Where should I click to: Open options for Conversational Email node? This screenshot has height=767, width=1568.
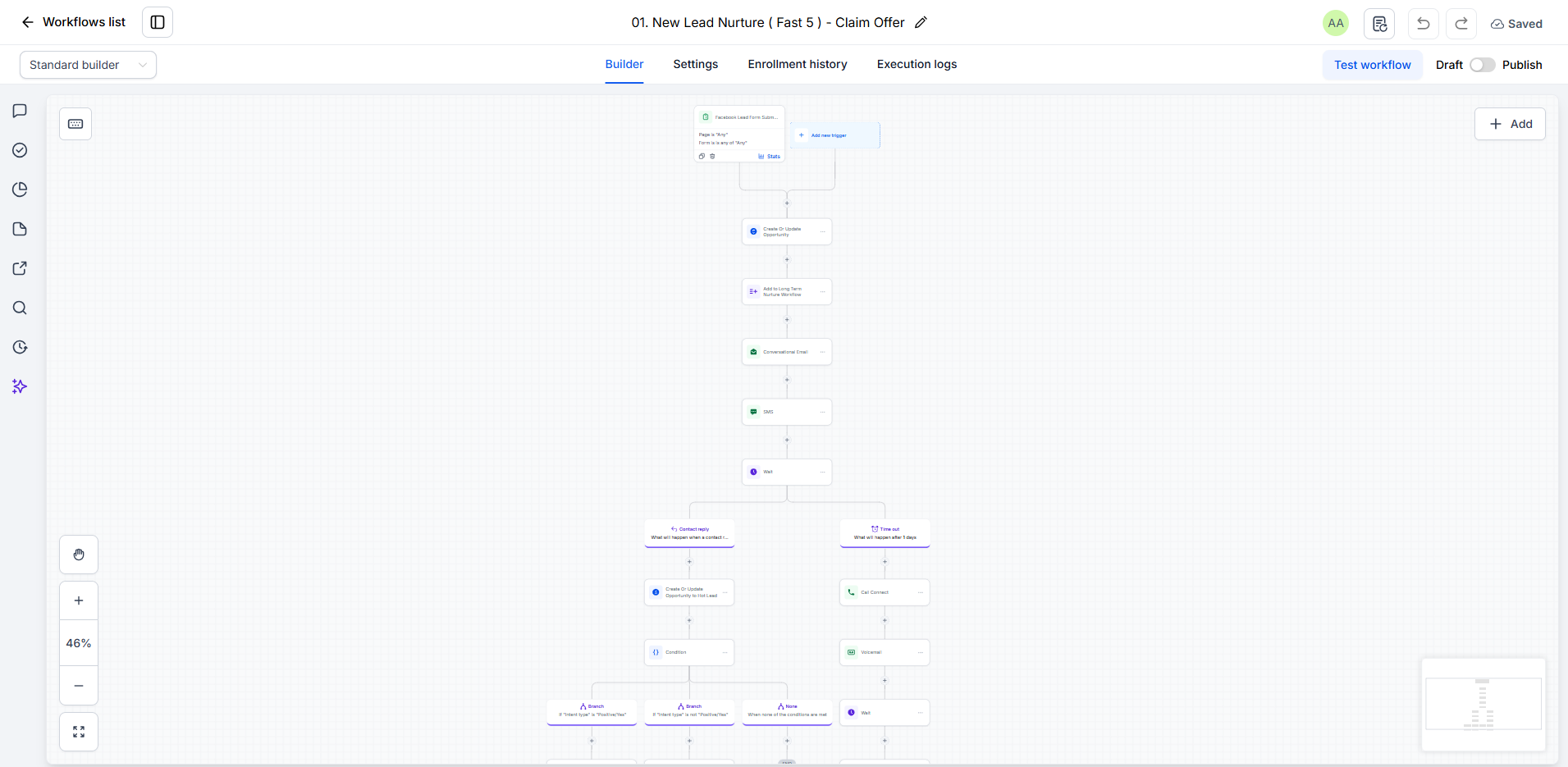coord(823,352)
